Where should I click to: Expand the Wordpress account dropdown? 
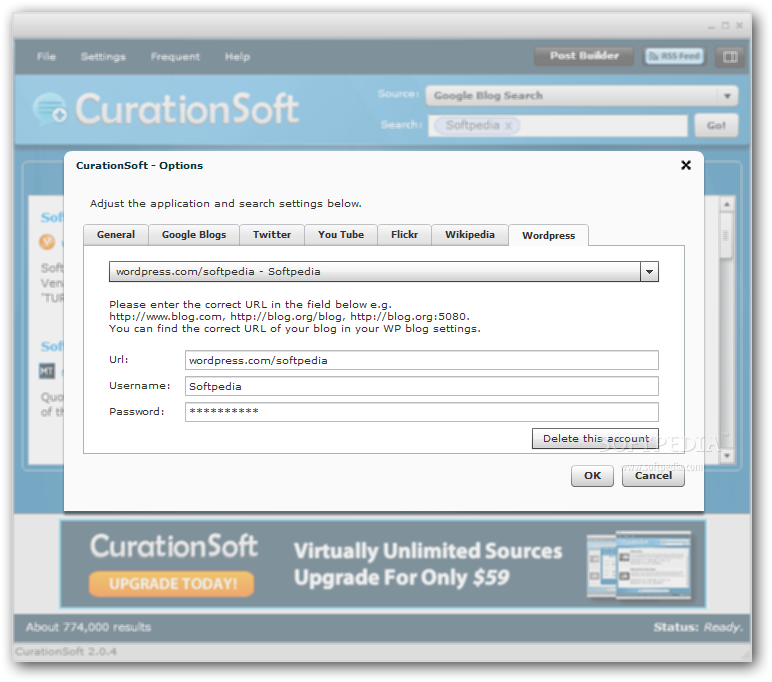point(649,271)
